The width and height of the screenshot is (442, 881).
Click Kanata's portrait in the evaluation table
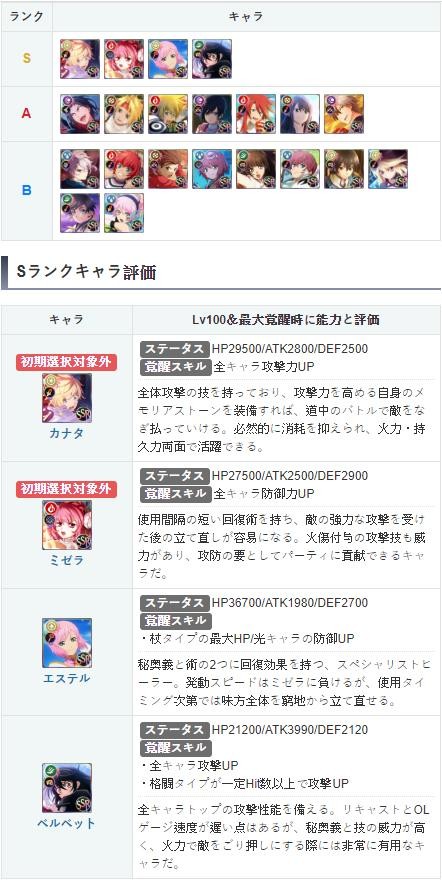[66, 398]
